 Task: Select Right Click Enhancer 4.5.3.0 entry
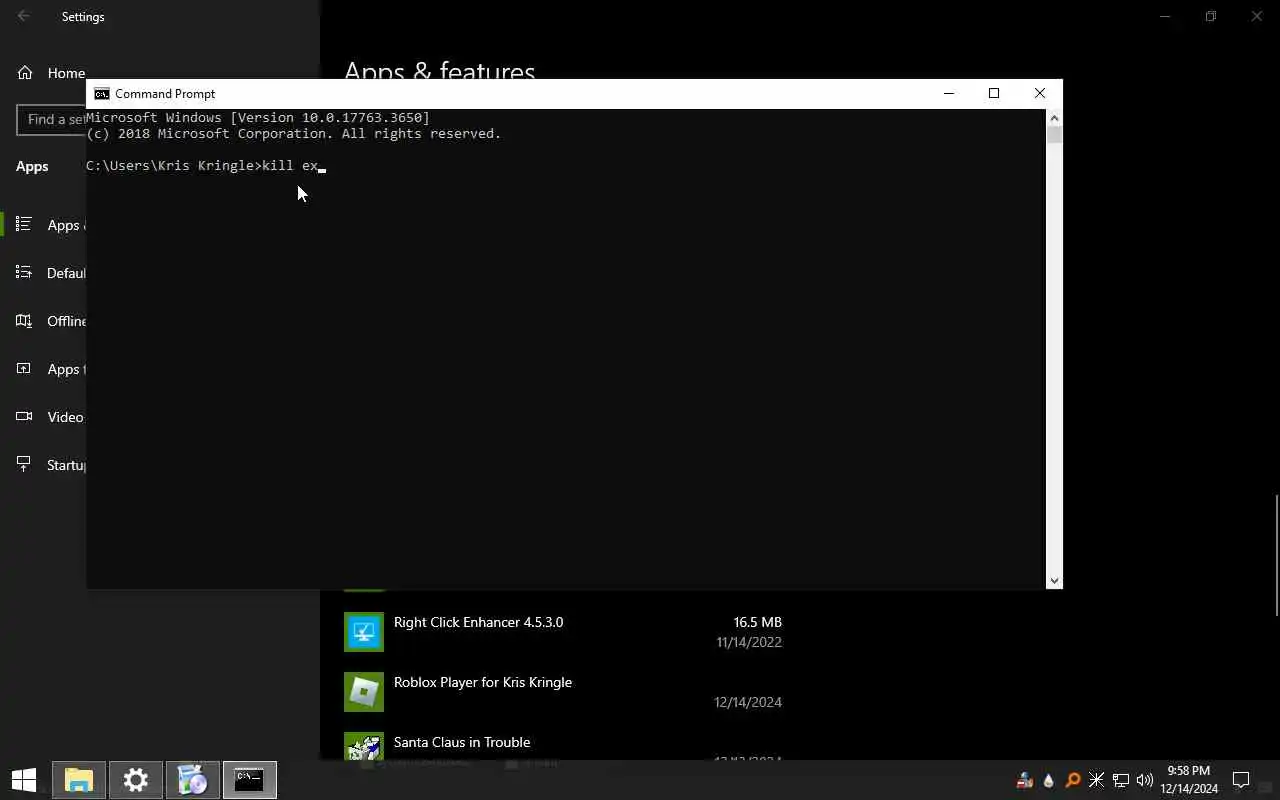coord(563,632)
